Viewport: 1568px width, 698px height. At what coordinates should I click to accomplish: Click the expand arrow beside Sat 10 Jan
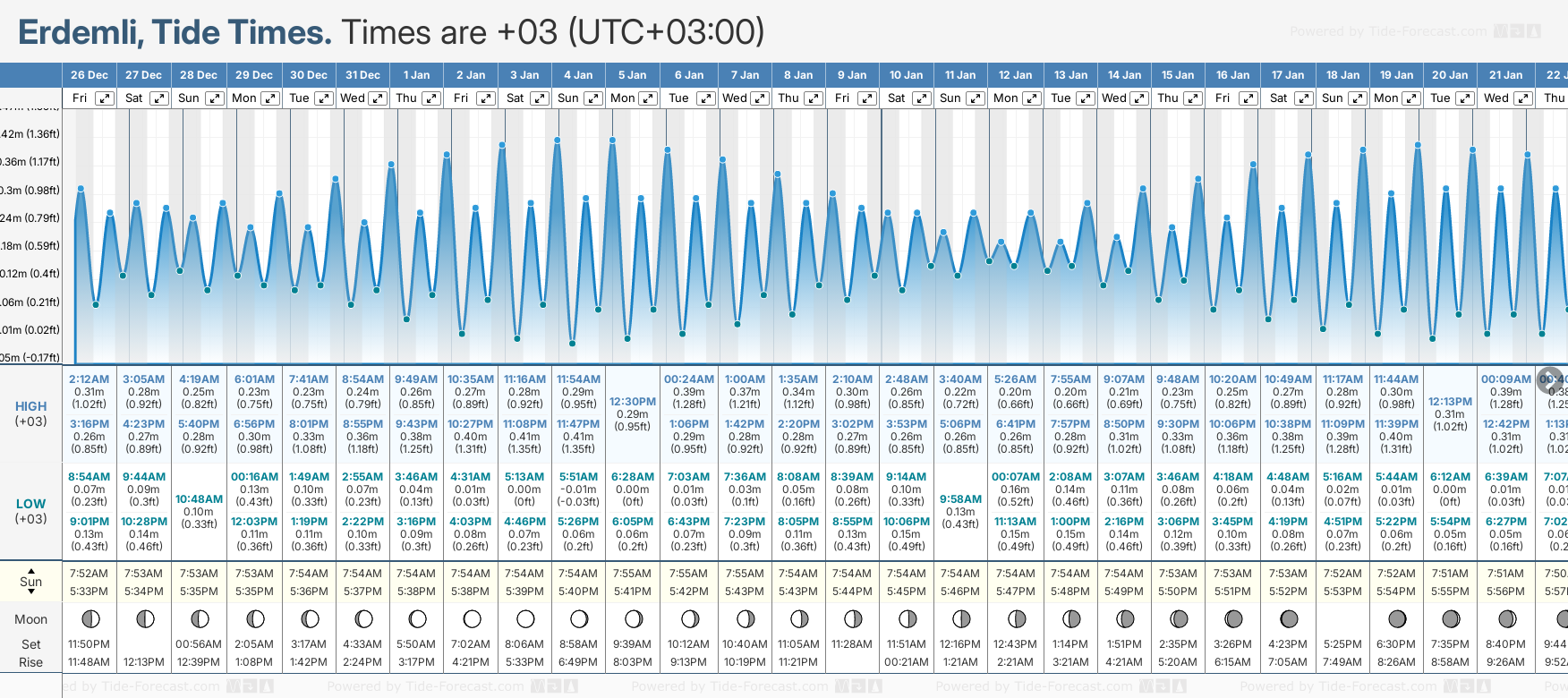[x=921, y=98]
